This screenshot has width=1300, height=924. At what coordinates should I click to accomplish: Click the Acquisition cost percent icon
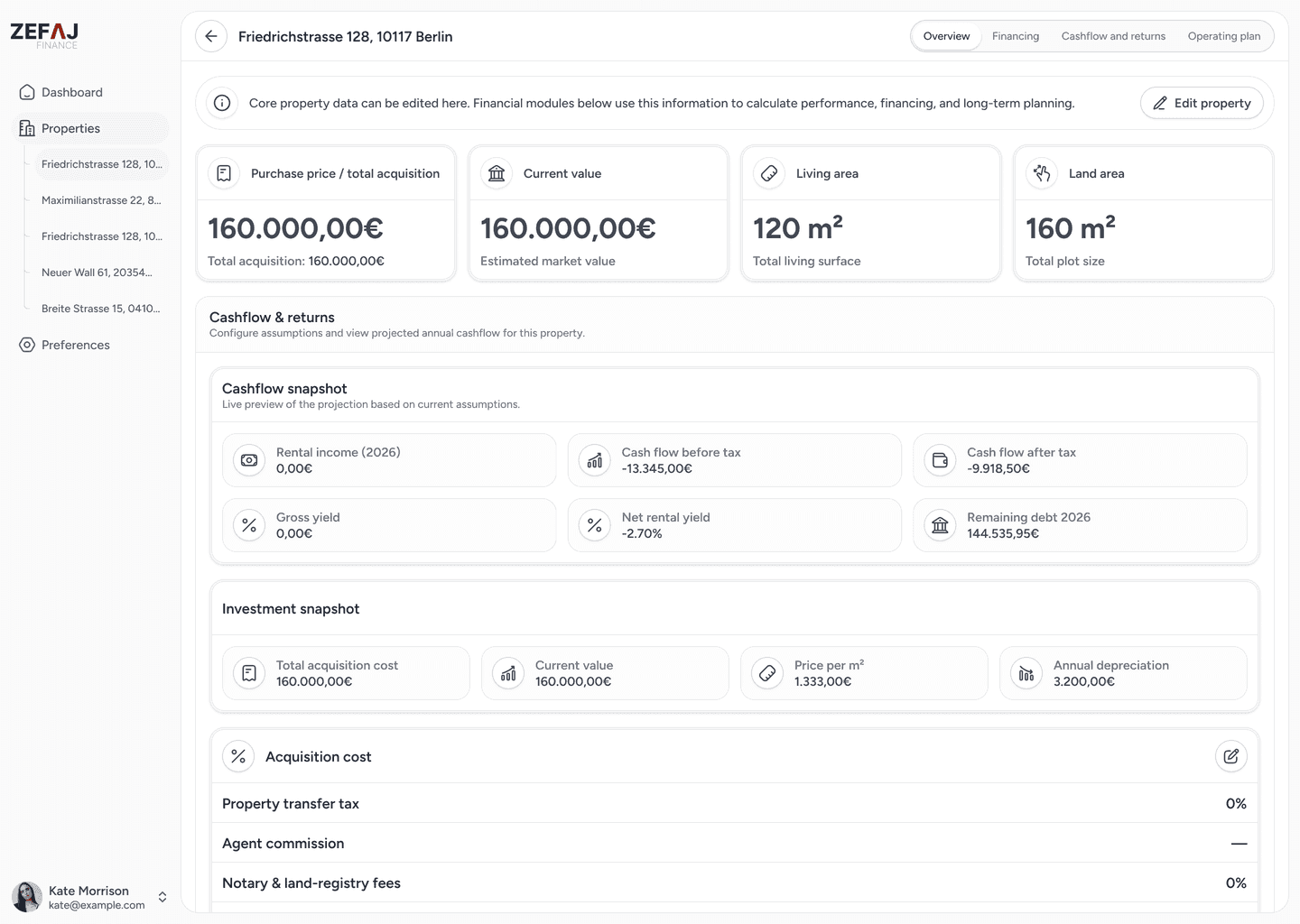(x=238, y=756)
